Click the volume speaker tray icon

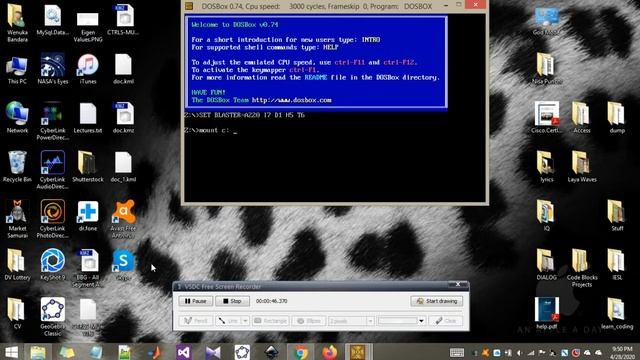click(x=519, y=353)
